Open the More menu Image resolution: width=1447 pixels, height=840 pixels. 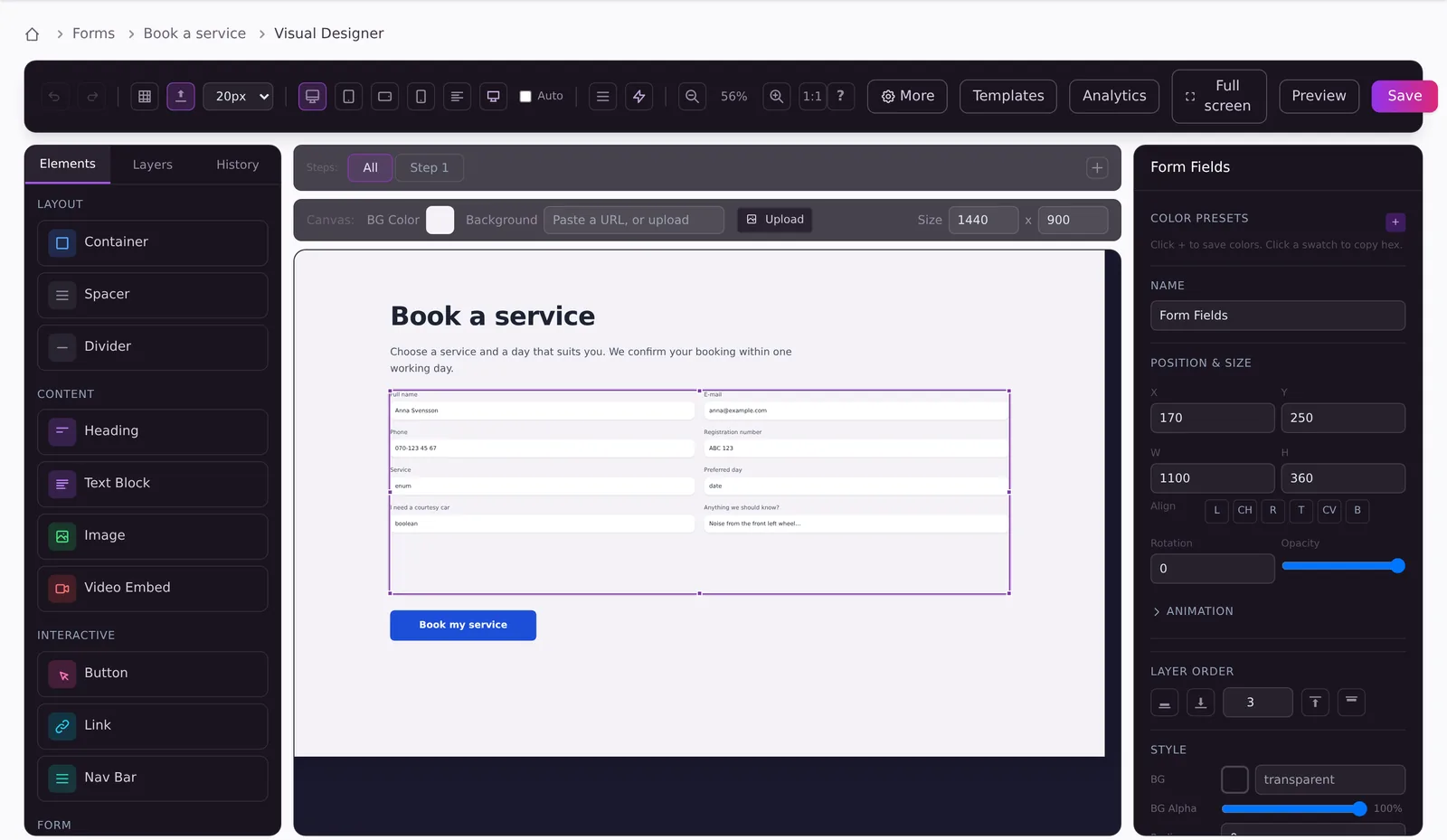[907, 97]
